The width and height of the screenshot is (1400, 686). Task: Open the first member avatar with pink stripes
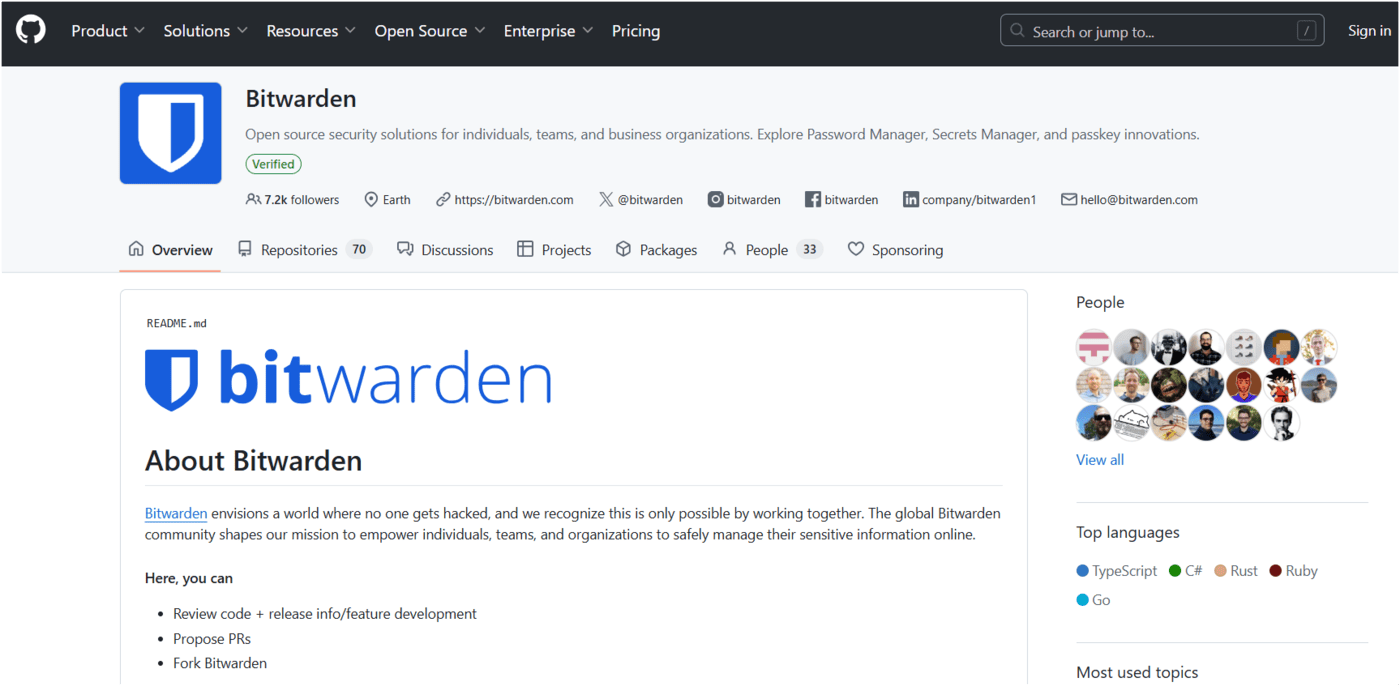click(1094, 347)
